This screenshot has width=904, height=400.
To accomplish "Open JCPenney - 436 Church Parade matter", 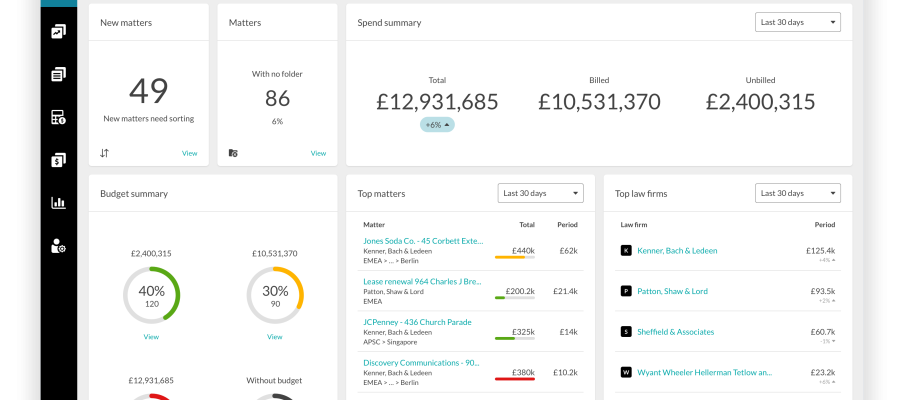I will pos(417,322).
